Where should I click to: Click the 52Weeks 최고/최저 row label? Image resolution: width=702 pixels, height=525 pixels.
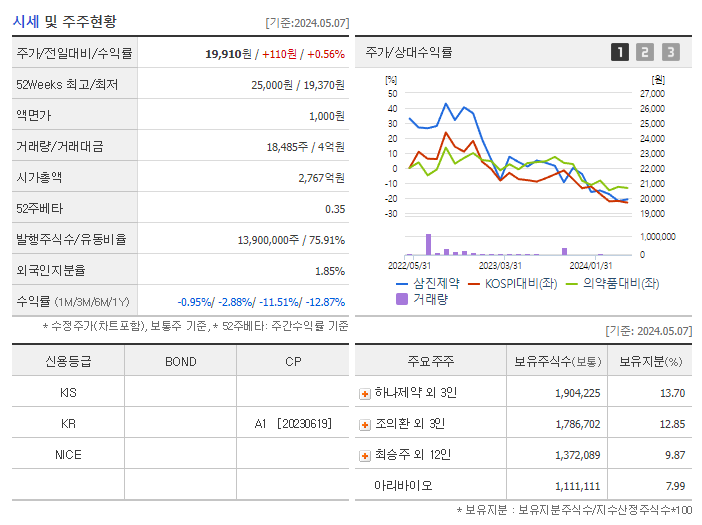pos(67,85)
